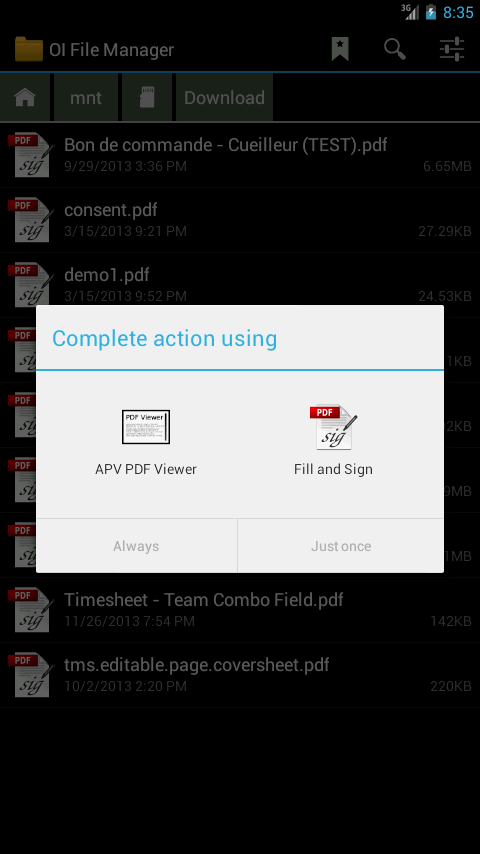This screenshot has width=480, height=854.
Task: Select the Download breadcrumb
Action: pos(224,97)
